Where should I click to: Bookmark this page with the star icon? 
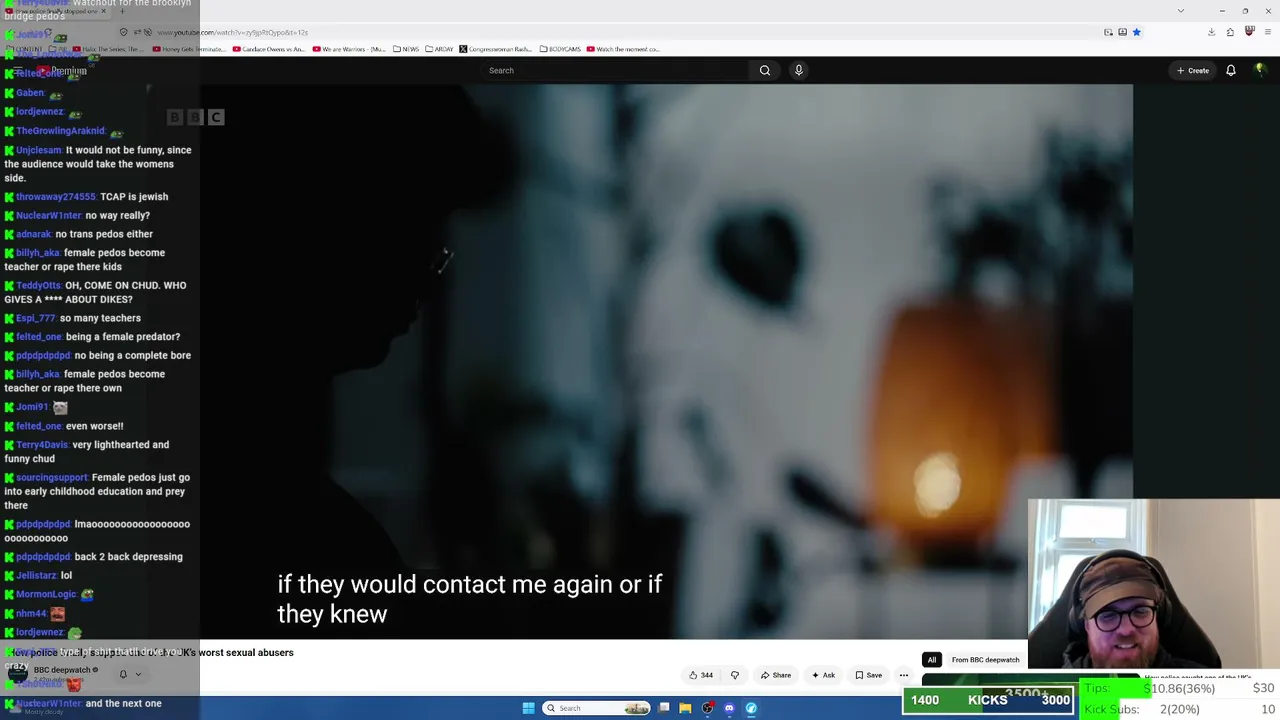(1136, 32)
